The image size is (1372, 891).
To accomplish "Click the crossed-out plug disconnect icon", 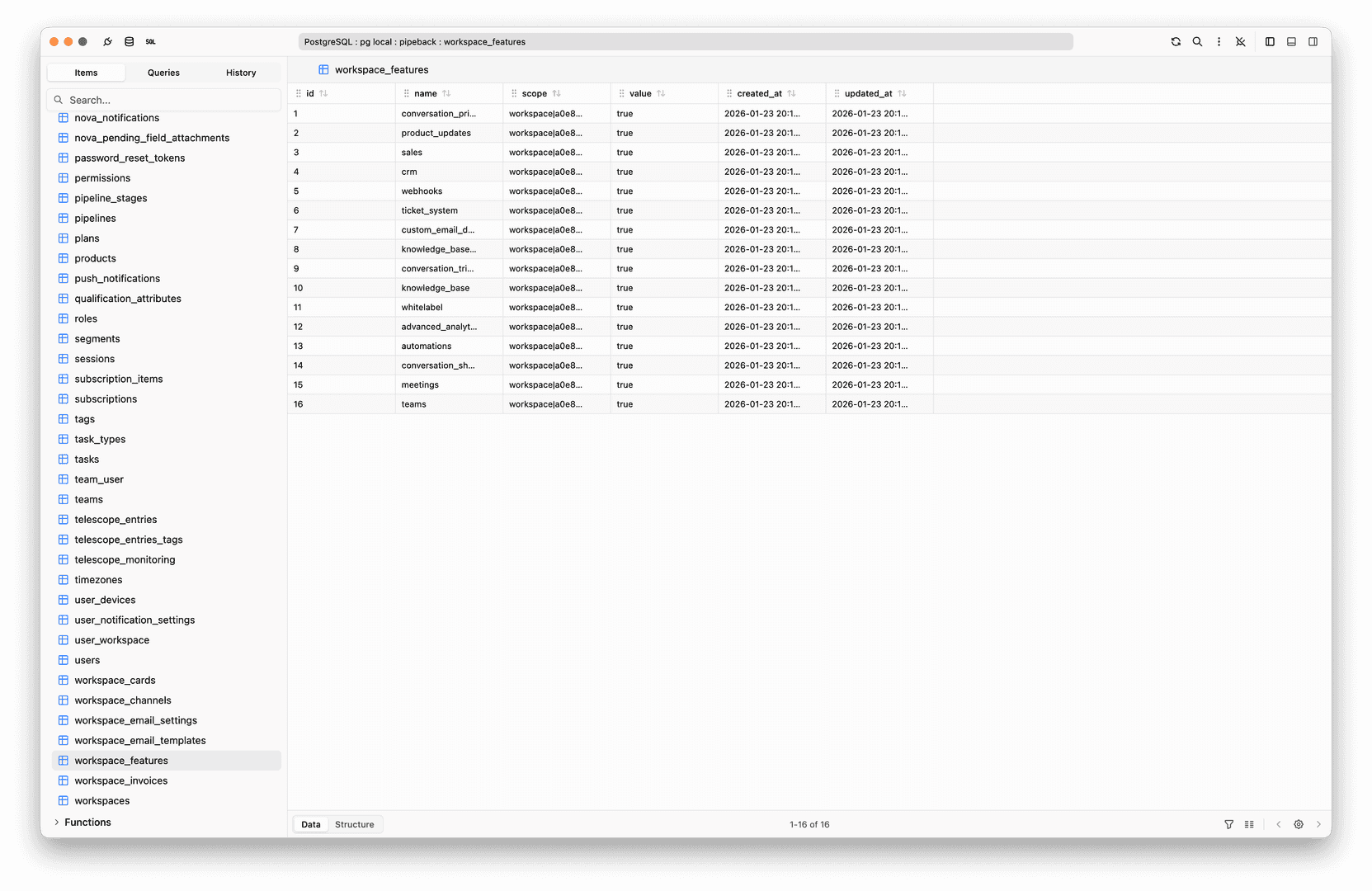I will [x=1240, y=42].
